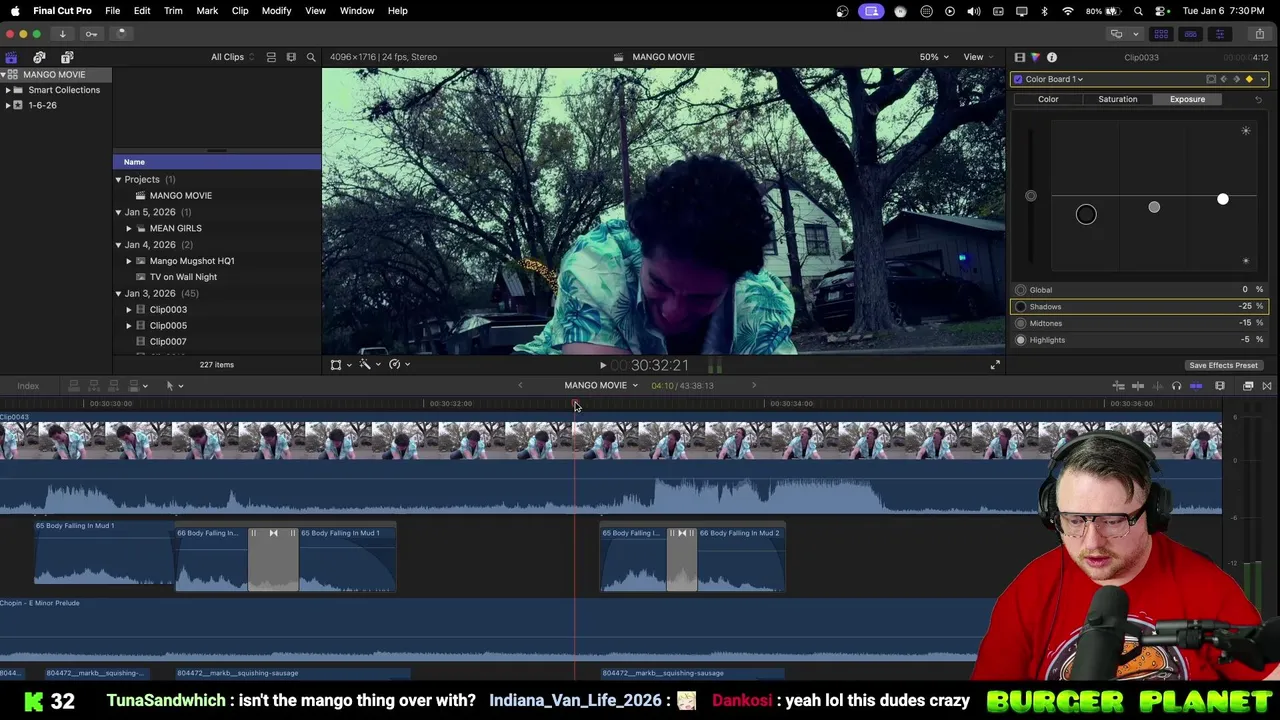Open the Color inspector triangle icon
Image resolution: width=1280 pixels, height=720 pixels.
pyautogui.click(x=1035, y=57)
